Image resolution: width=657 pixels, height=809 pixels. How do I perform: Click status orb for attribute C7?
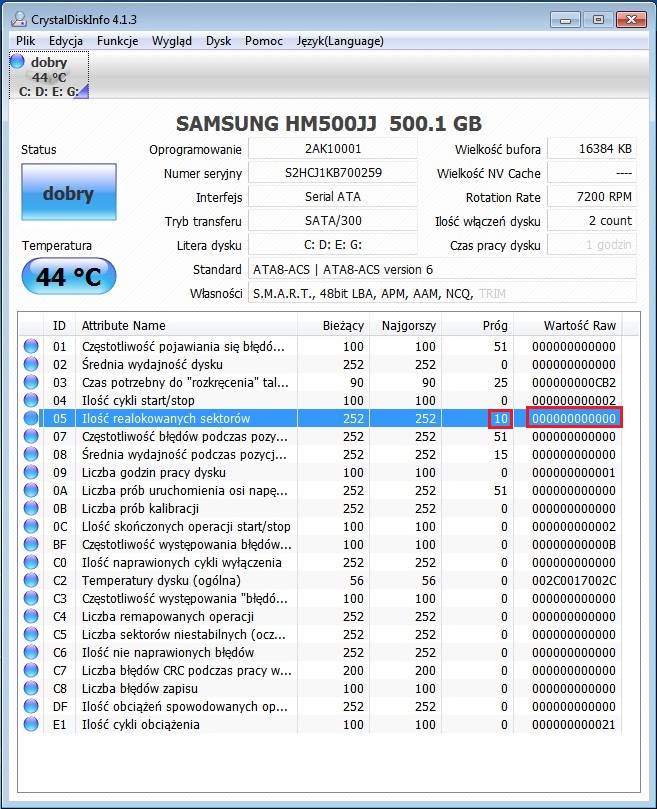(31, 670)
